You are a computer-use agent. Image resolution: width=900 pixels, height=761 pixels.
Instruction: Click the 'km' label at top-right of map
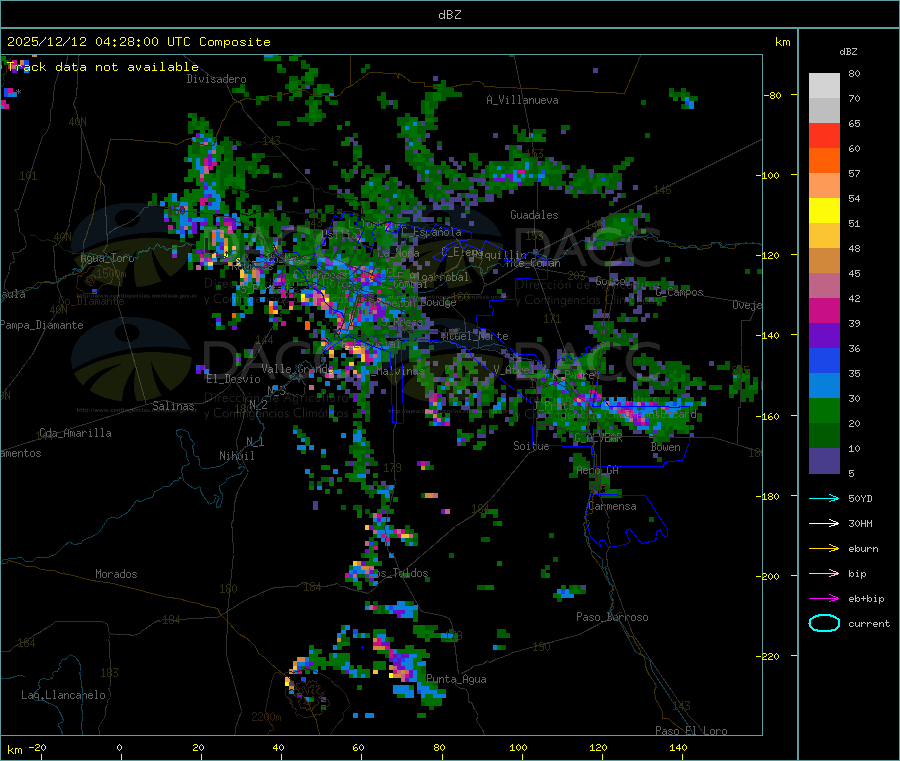tap(782, 42)
